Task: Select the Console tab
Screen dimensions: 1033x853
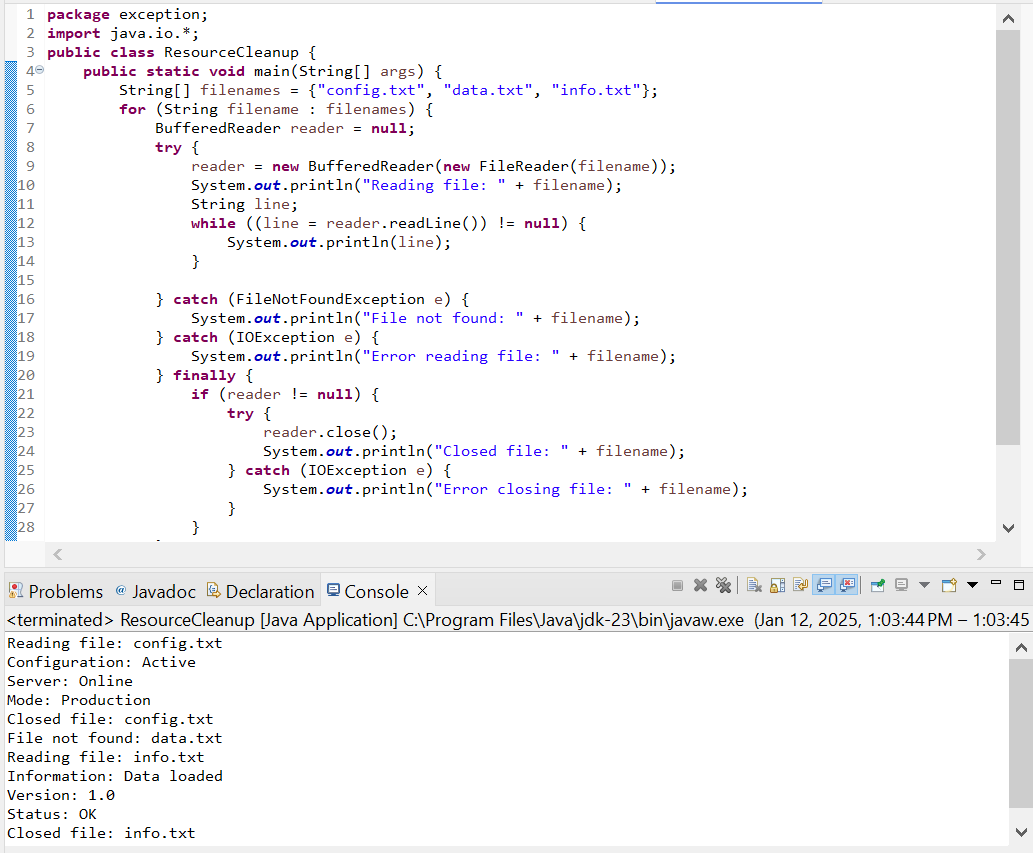Action: [x=368, y=592]
